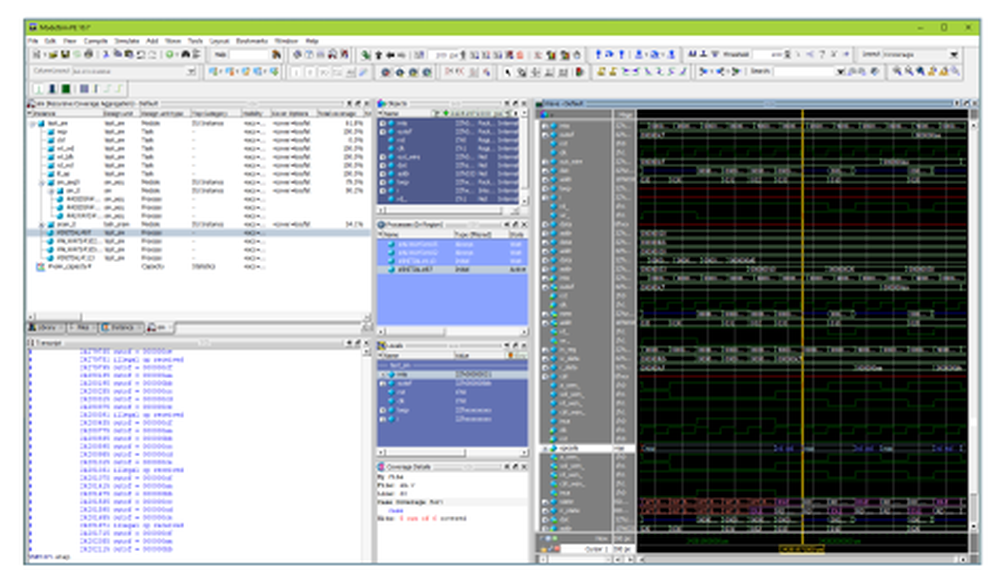Screen dimensions: 1000x584
Task: Click the yellow cursor time value box
Action: (x=802, y=549)
